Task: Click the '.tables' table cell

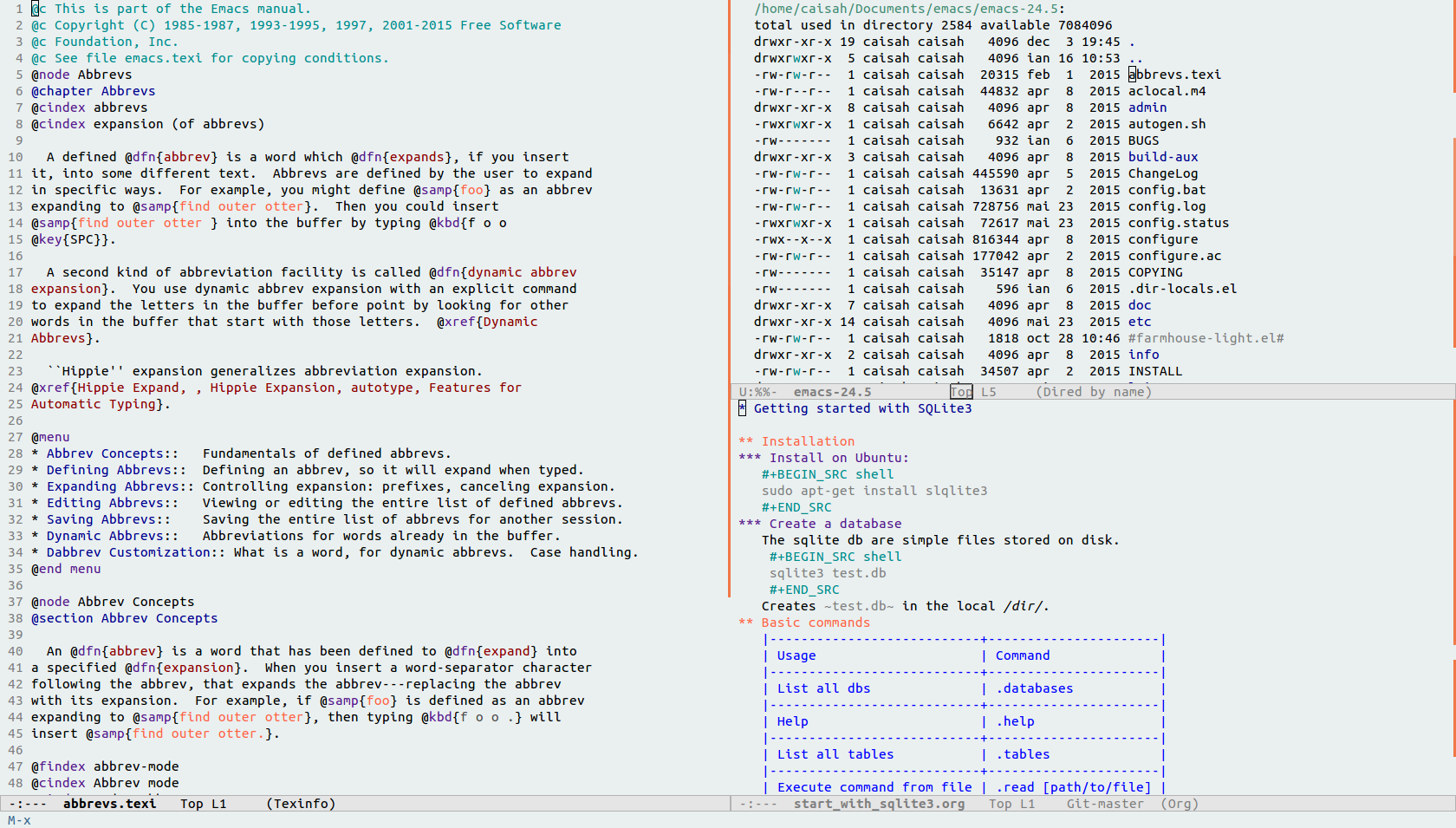Action: click(x=1023, y=754)
